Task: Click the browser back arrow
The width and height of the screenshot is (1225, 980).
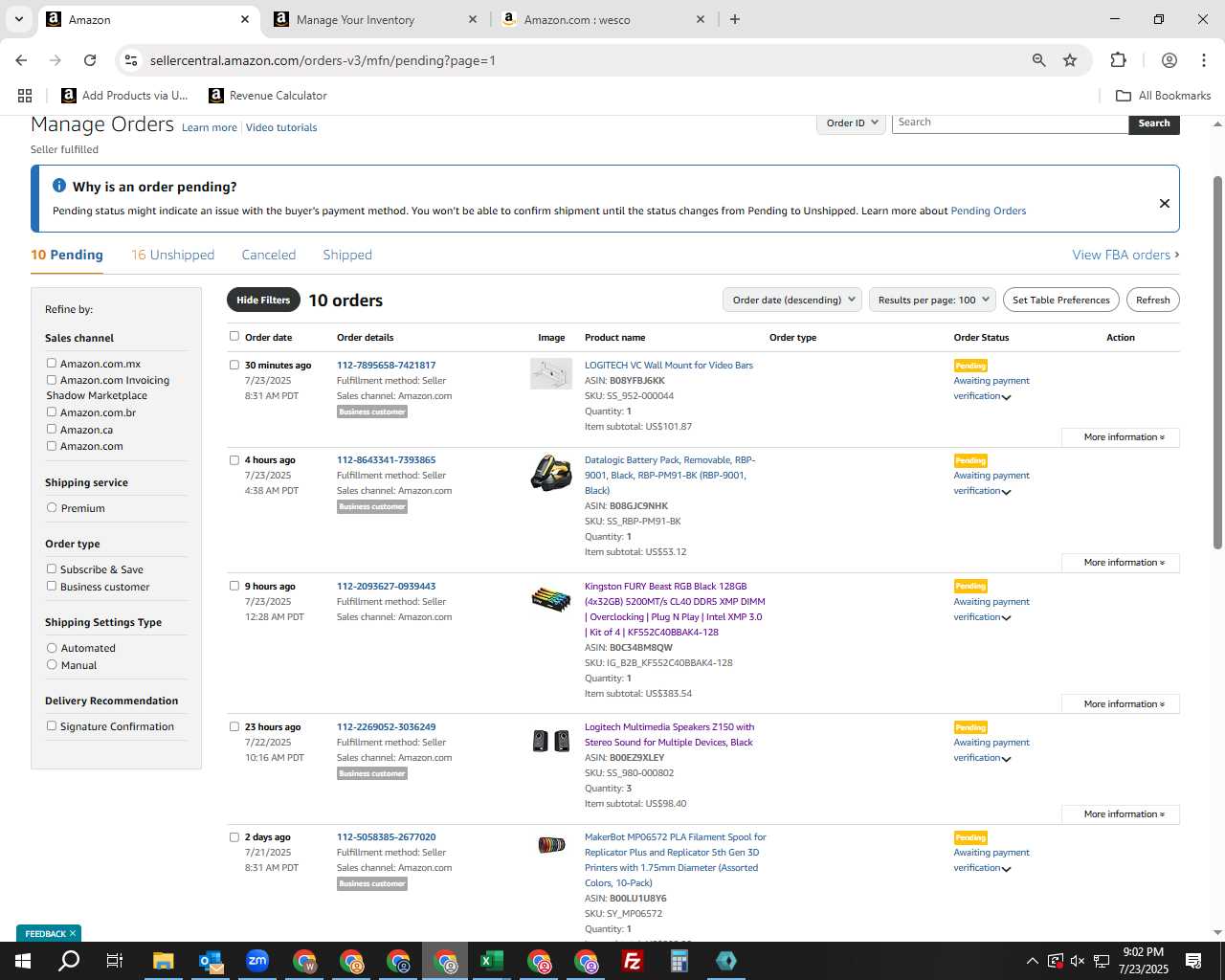Action: pos(21,60)
